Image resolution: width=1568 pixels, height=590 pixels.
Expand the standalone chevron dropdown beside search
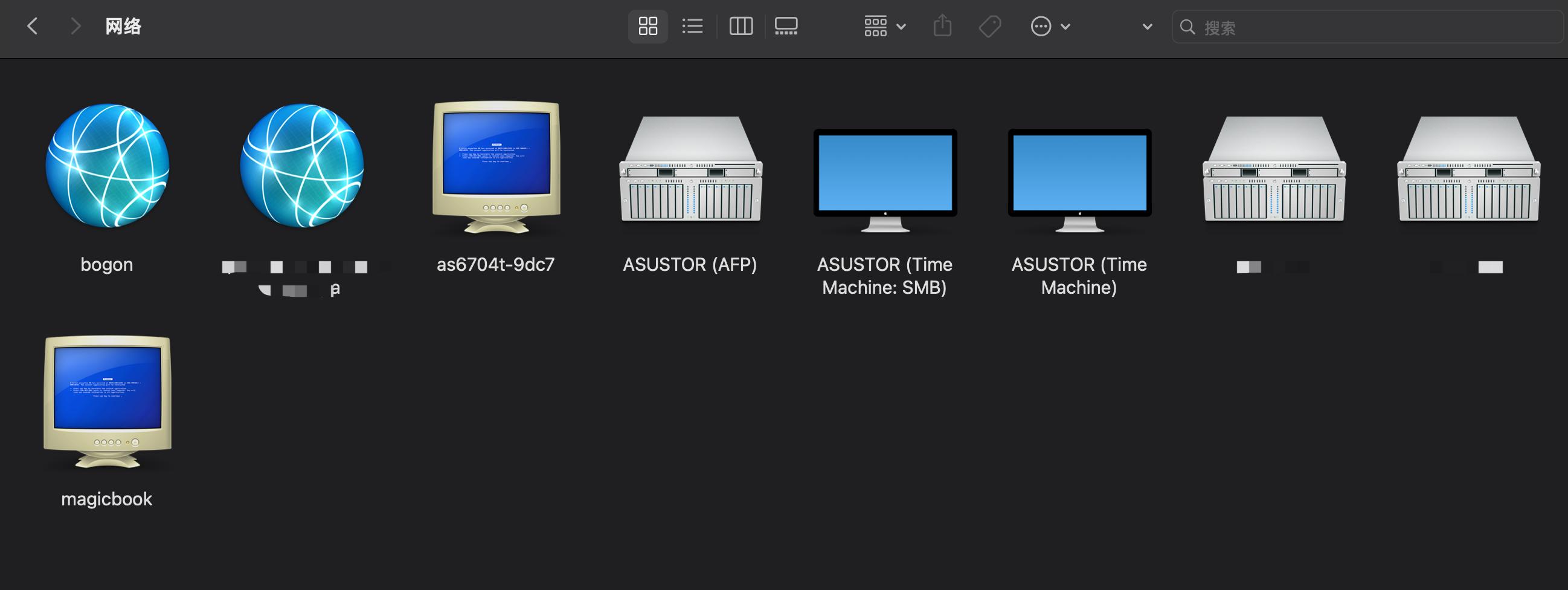click(1148, 26)
